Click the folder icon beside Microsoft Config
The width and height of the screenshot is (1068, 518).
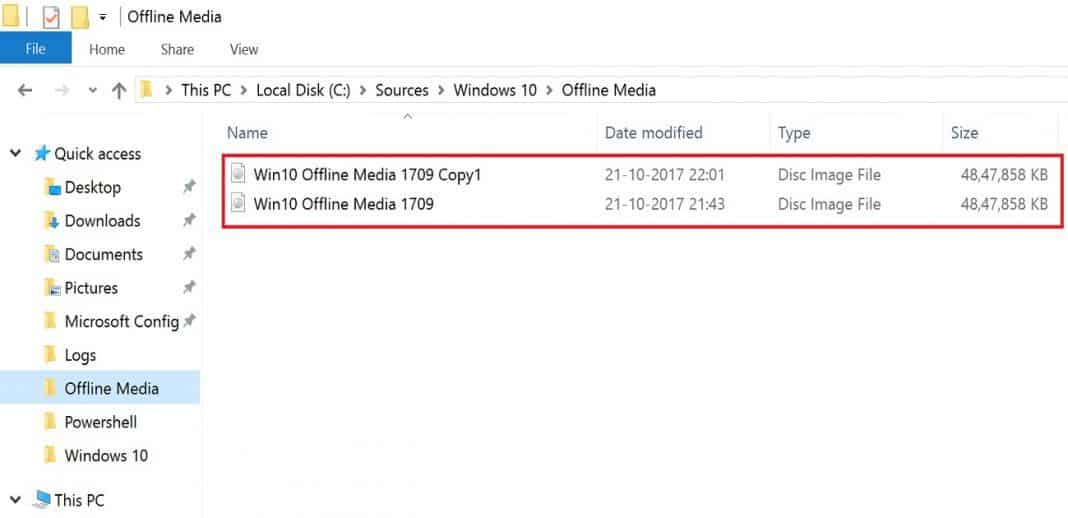(50, 321)
